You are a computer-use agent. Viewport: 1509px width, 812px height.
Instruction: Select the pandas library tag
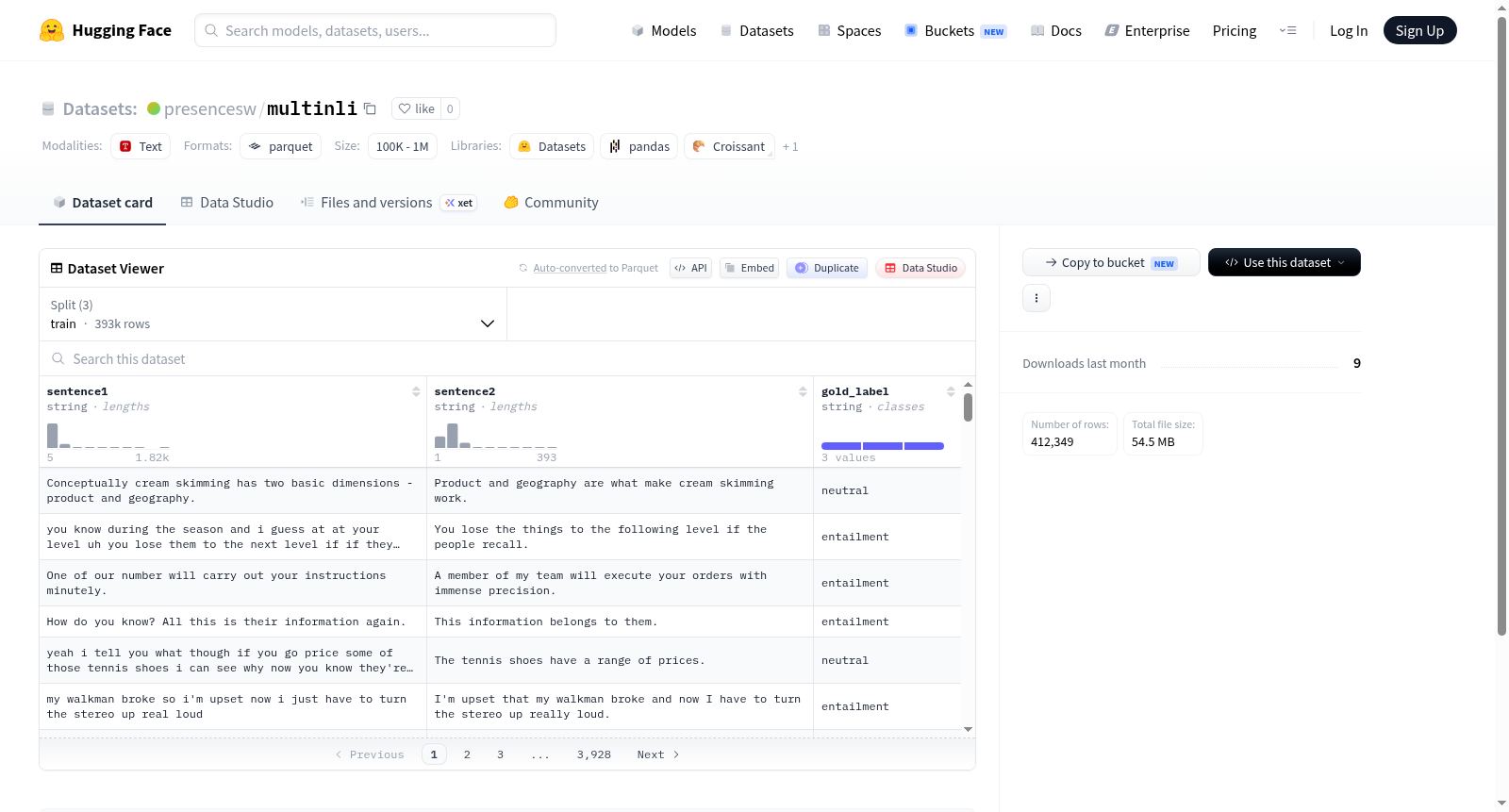pos(638,146)
